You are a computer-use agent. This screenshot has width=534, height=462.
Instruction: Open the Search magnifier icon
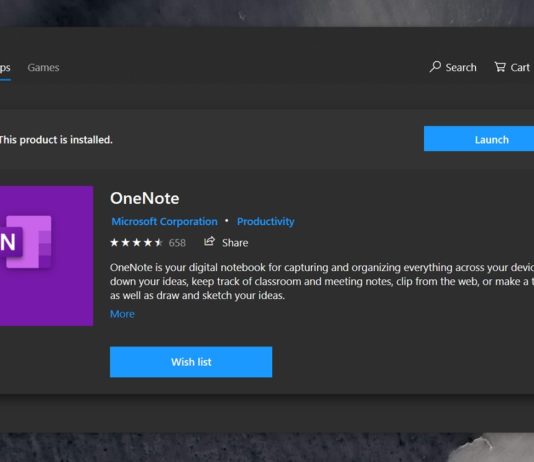coord(435,67)
